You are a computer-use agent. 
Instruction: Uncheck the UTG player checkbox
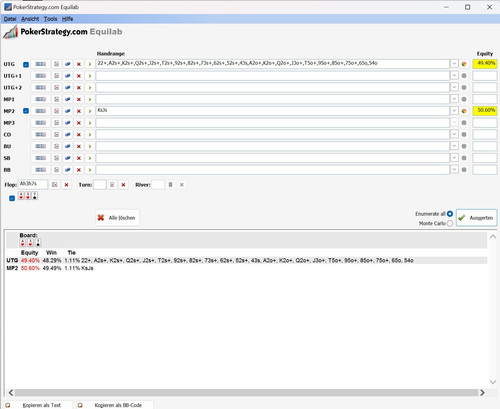tap(26, 64)
